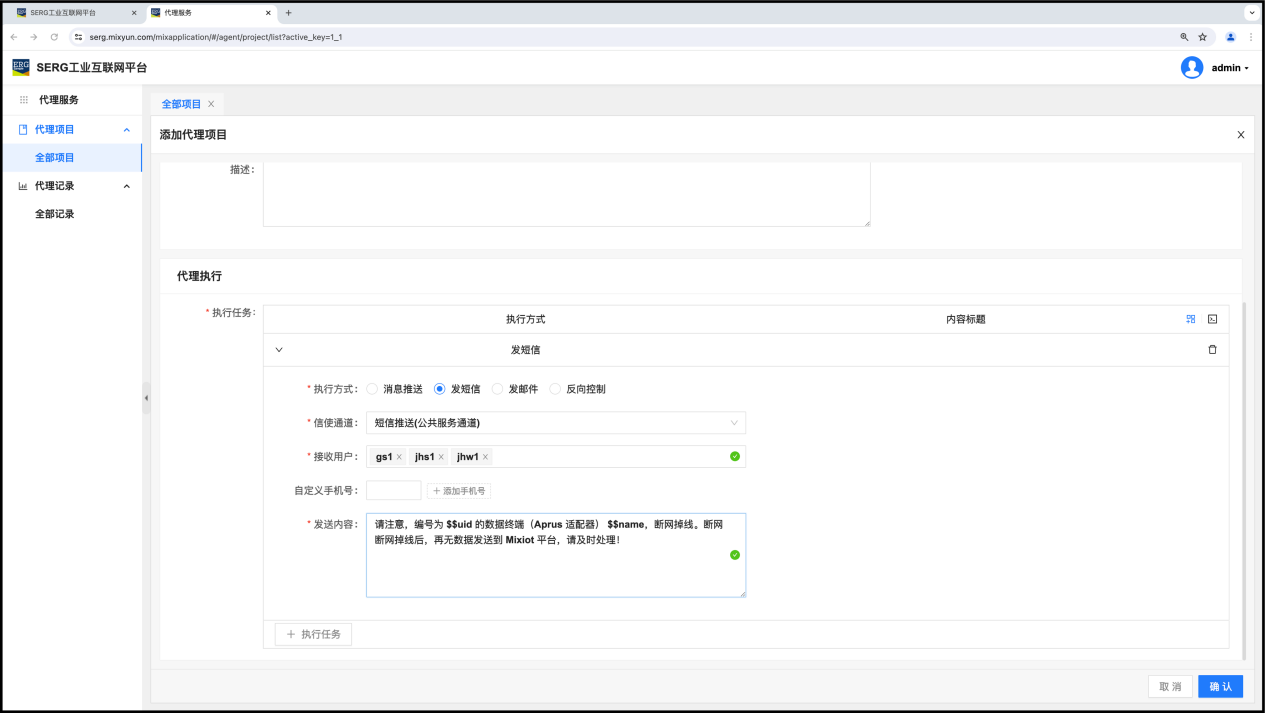This screenshot has width=1265, height=713.
Task: Collapse the 代理项目 sidebar section
Action: pos(126,130)
